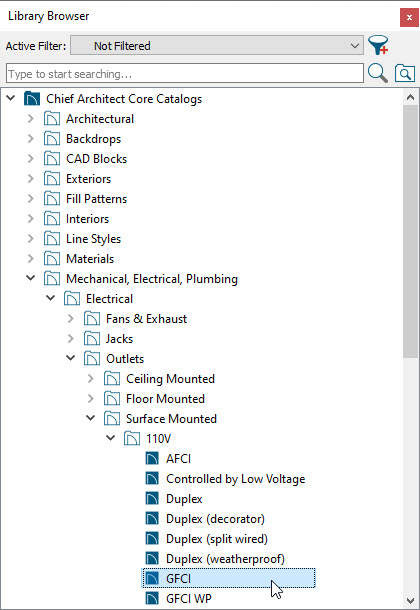The height and width of the screenshot is (610, 420).
Task: Expand the Ceiling Mounted folder
Action: point(91,378)
